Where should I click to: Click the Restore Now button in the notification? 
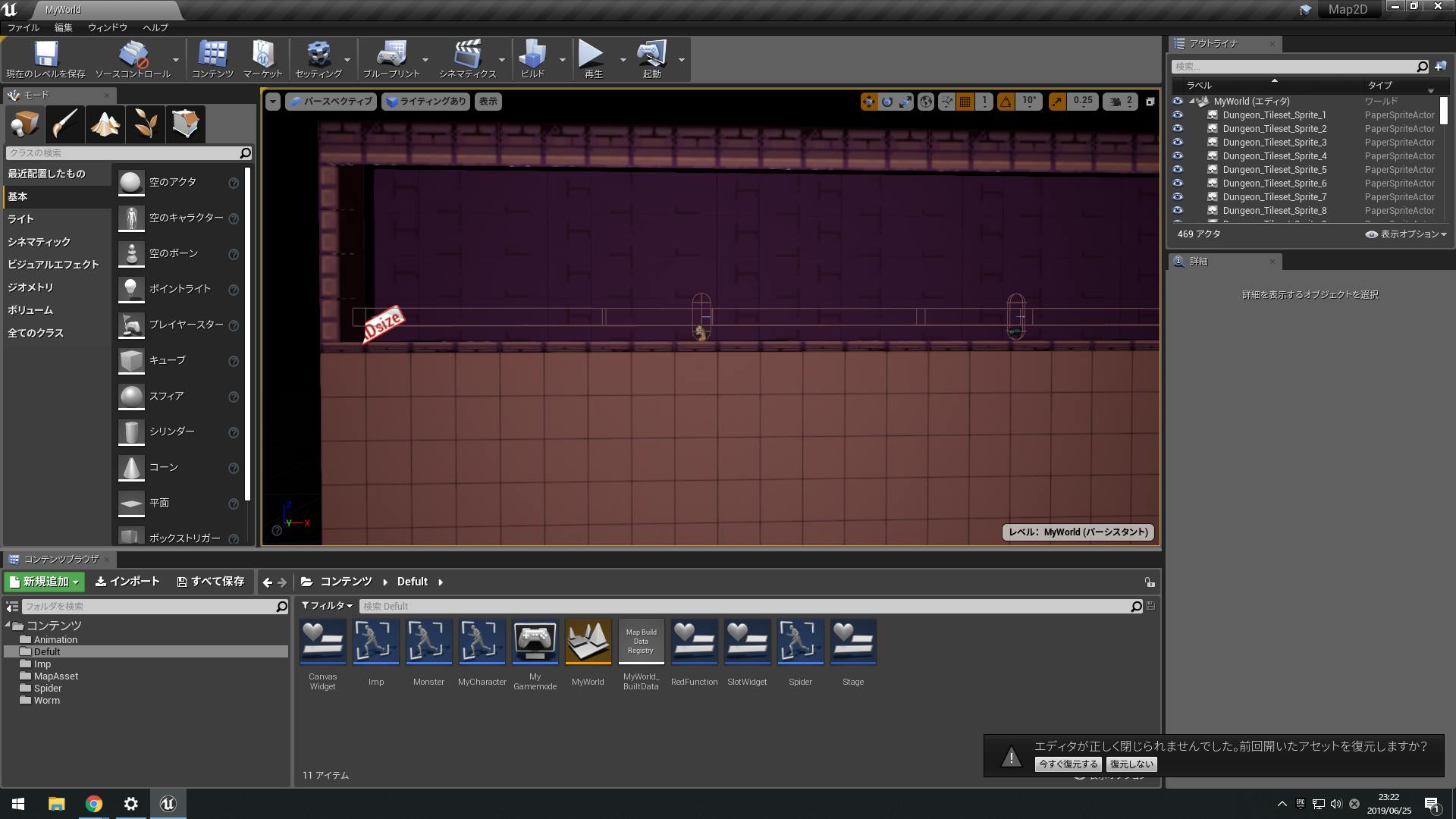coord(1068,764)
